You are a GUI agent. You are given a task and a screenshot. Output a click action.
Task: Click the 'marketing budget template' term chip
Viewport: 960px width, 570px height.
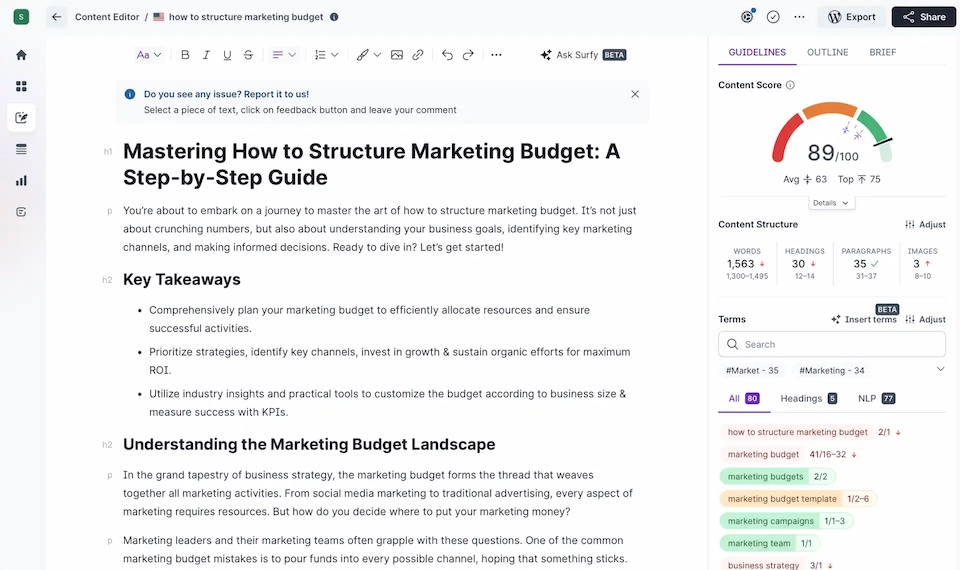(x=798, y=499)
